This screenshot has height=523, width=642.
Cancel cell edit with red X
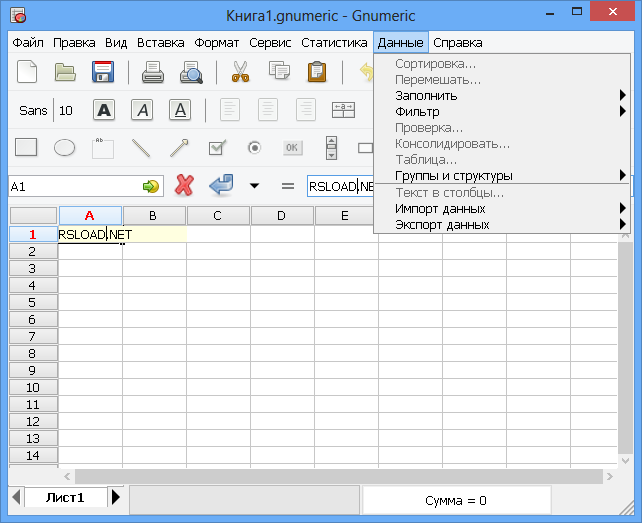184,186
